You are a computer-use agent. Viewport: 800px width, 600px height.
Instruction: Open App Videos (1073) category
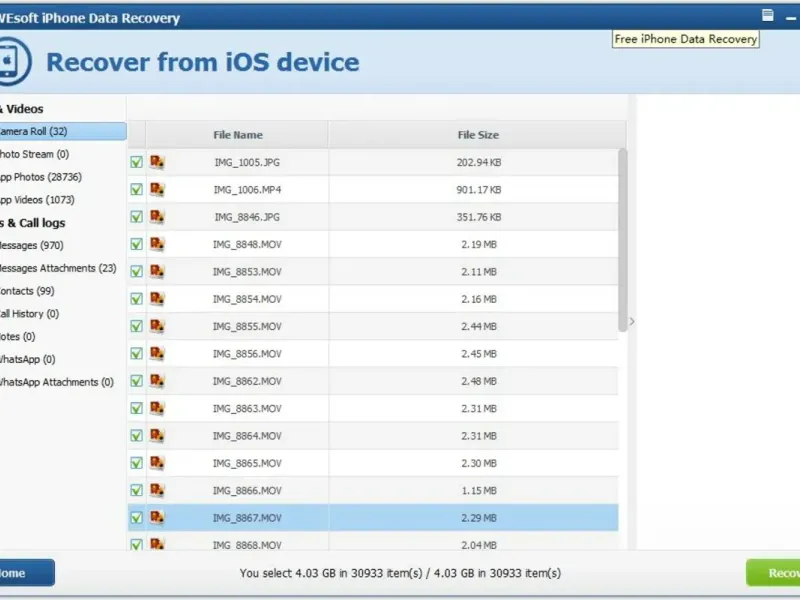pyautogui.click(x=37, y=199)
